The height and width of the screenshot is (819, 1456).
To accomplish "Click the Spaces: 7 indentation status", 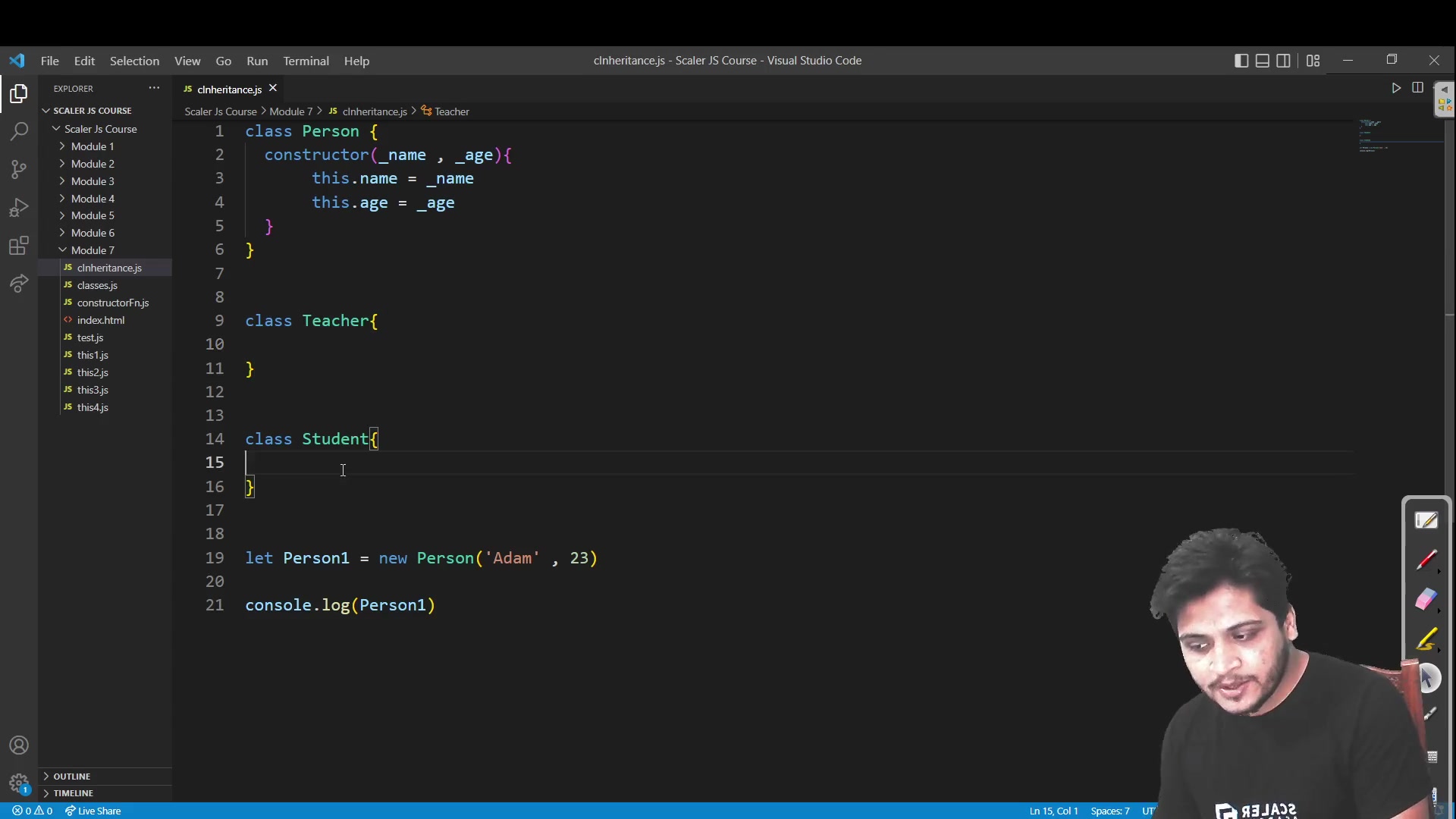I will point(1109,811).
